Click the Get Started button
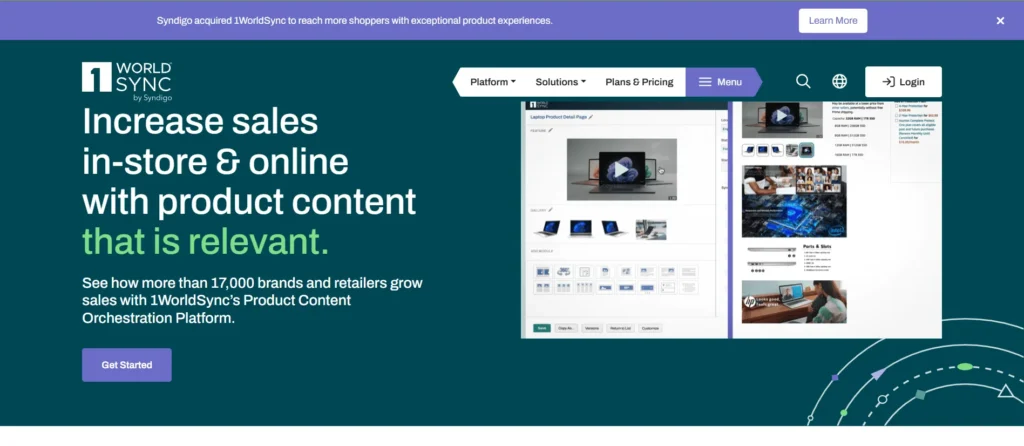The width and height of the screenshot is (1024, 446). pyautogui.click(x=127, y=365)
